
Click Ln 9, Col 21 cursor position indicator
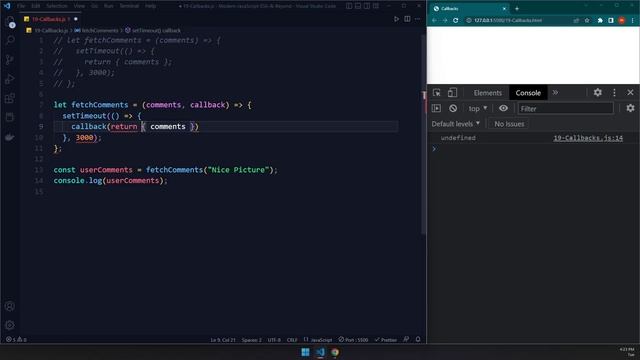click(223, 340)
